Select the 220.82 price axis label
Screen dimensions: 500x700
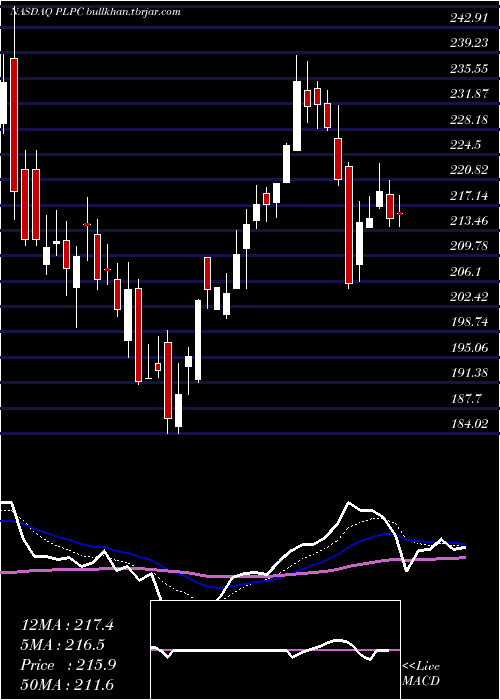click(x=469, y=170)
